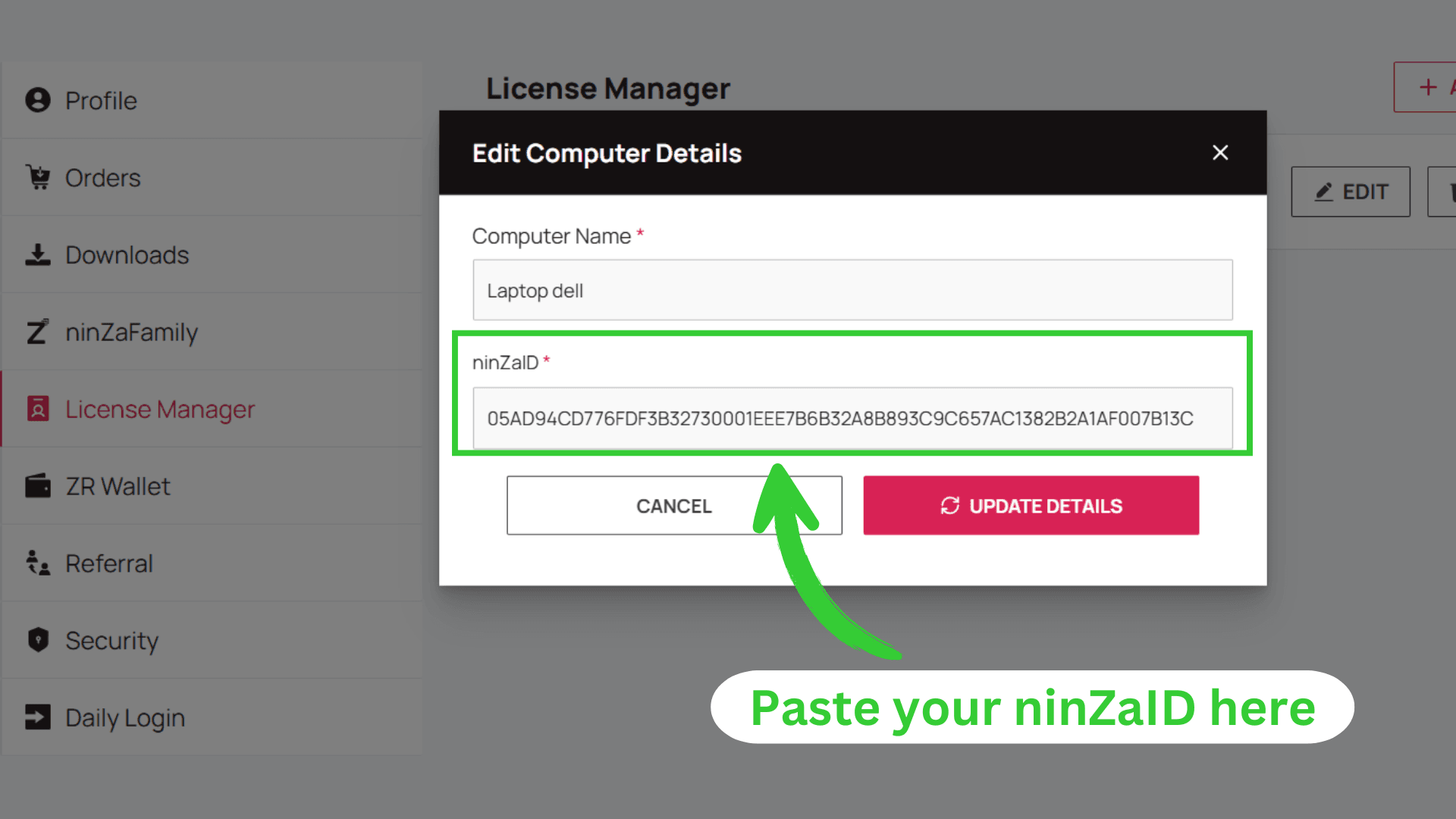
Task: Open the ZR Wallet label
Action: [x=118, y=486]
